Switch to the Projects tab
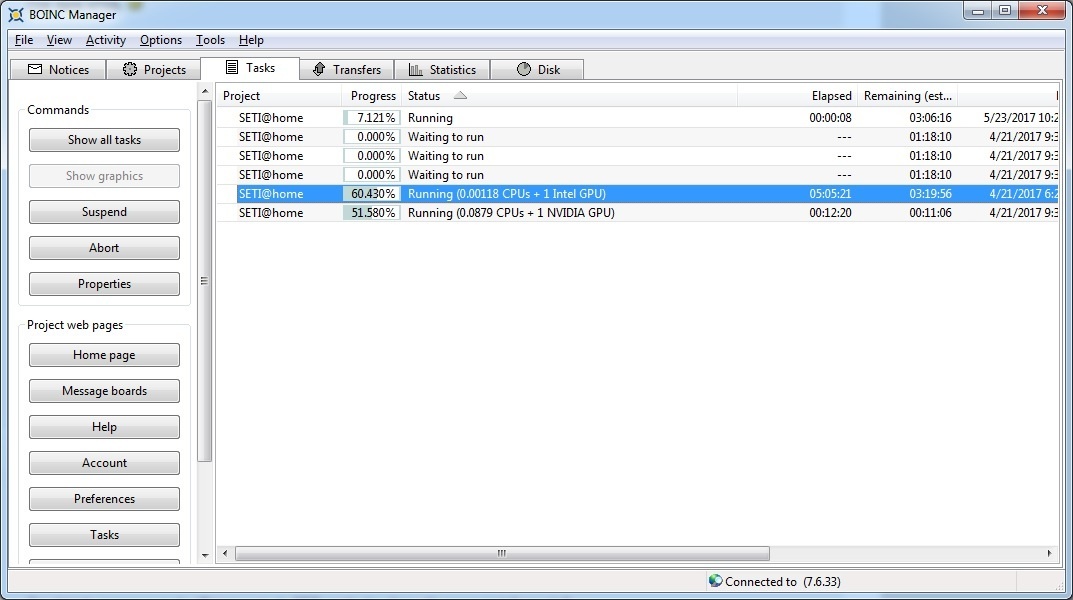 pyautogui.click(x=154, y=70)
